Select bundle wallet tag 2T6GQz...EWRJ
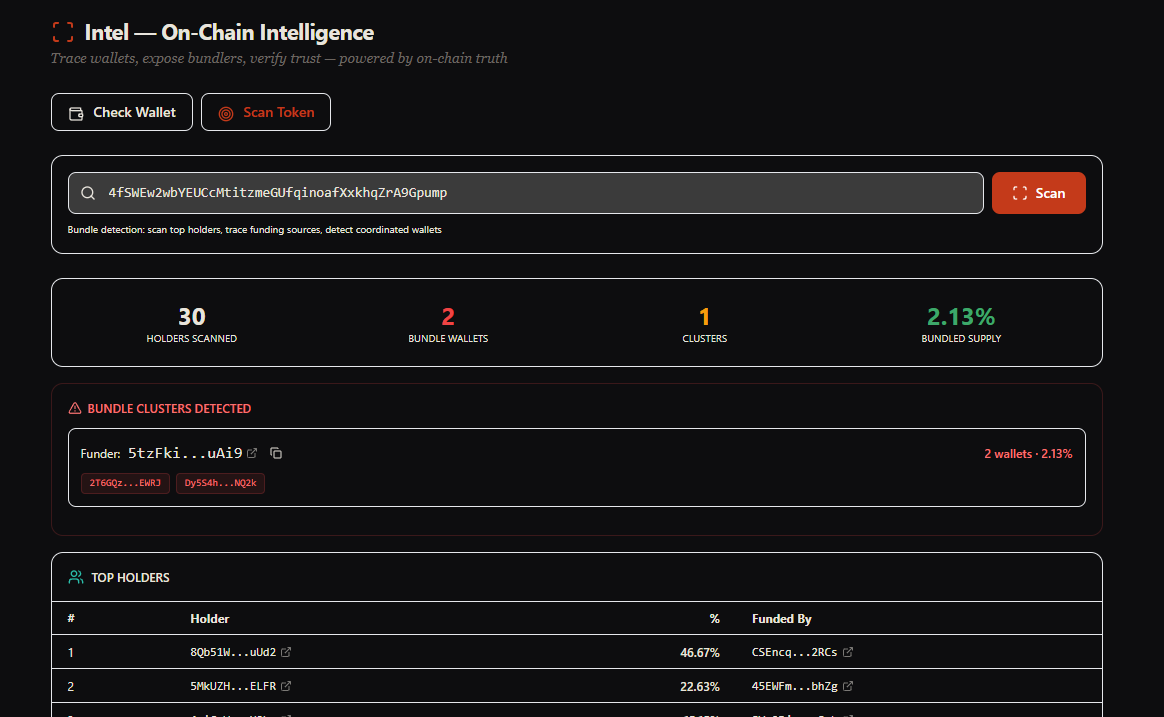The height and width of the screenshot is (717, 1164). [x=125, y=483]
